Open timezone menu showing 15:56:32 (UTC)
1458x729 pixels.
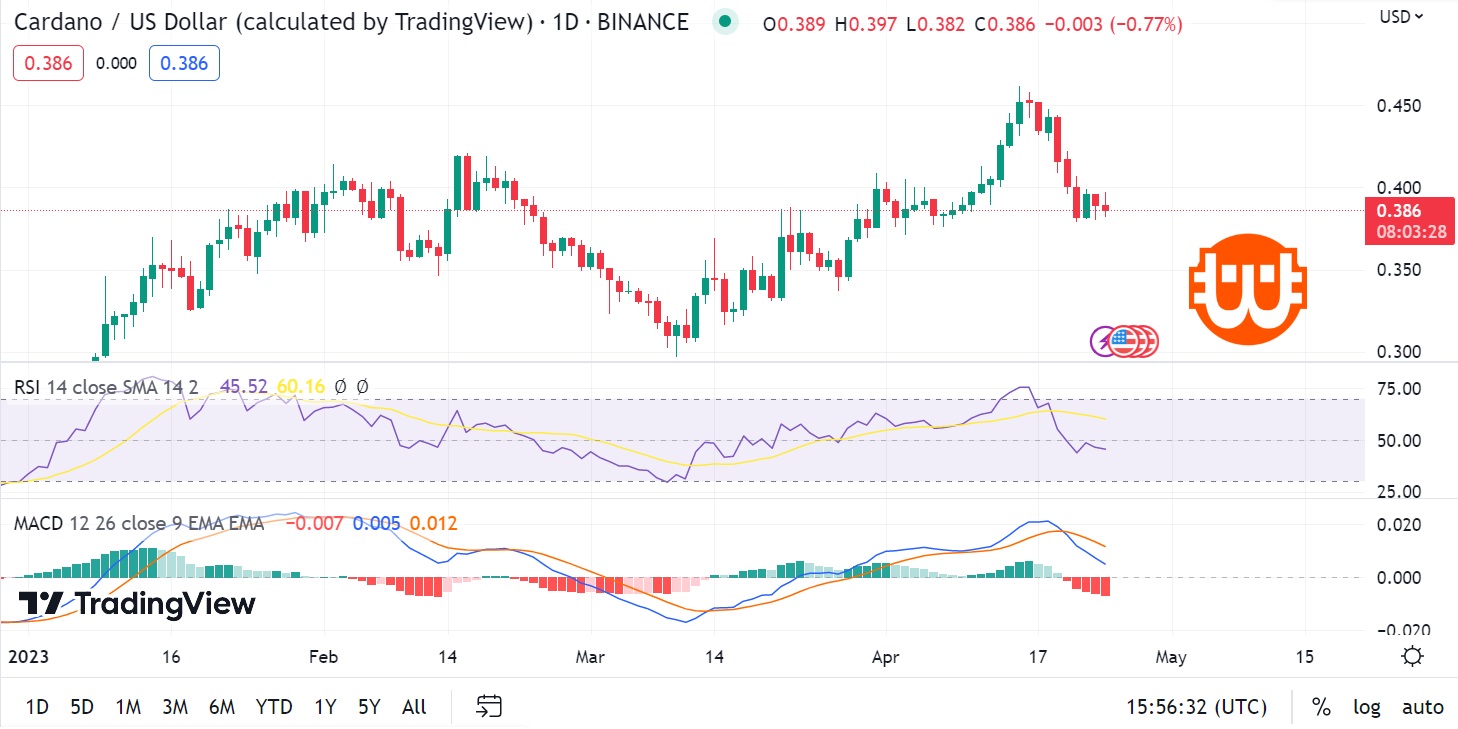(1196, 707)
